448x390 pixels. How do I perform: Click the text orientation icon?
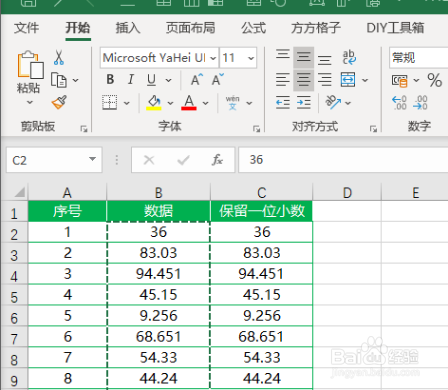333,102
